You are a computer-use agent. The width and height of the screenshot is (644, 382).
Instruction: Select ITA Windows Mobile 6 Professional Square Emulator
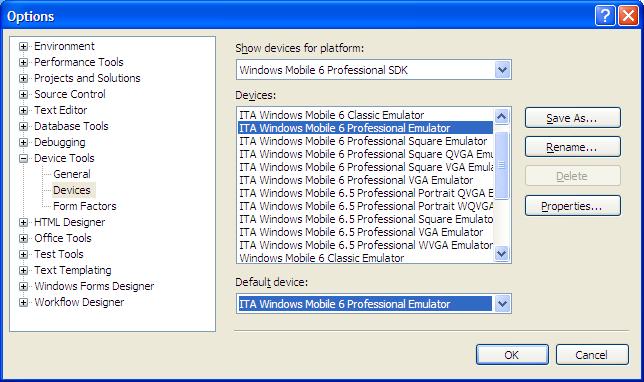click(366, 141)
